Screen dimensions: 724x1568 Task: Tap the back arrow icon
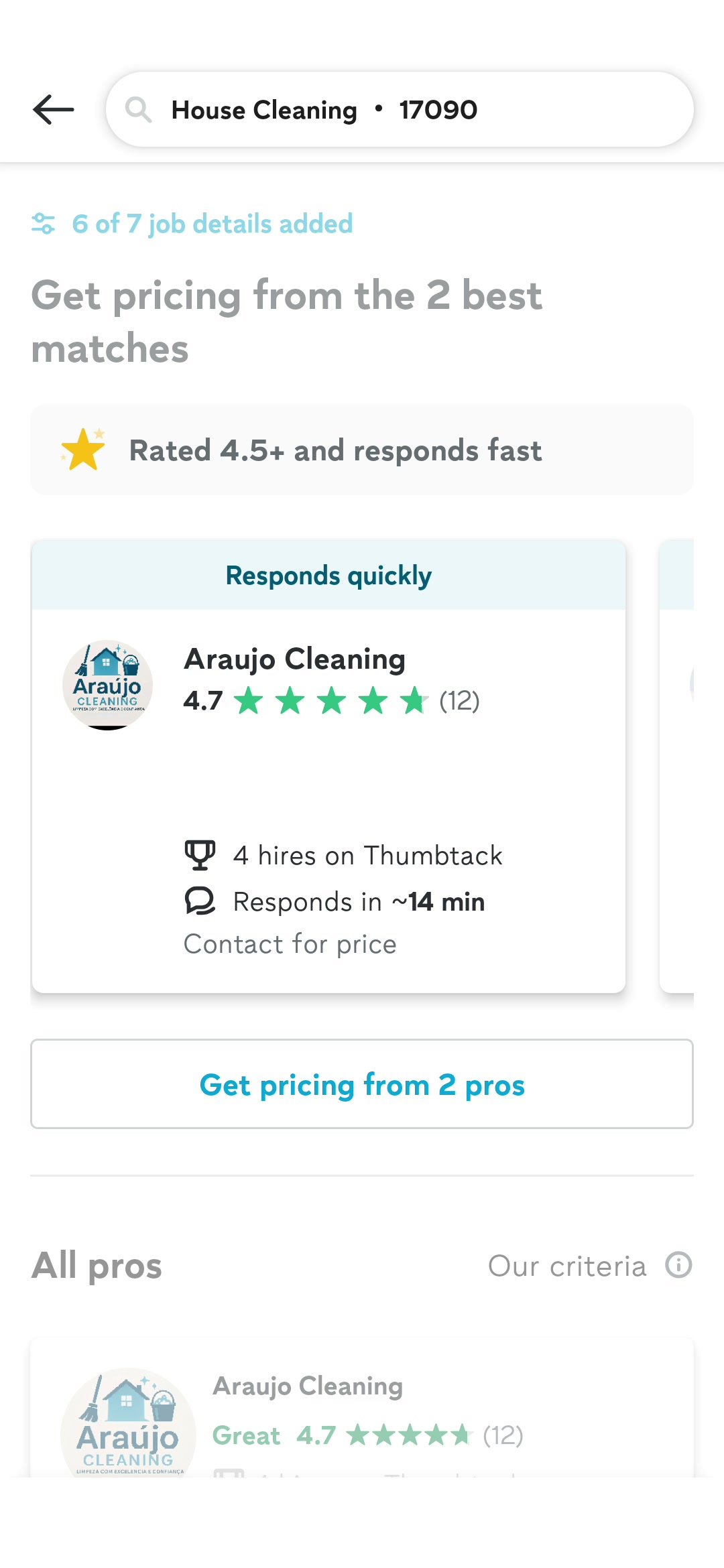coord(54,110)
